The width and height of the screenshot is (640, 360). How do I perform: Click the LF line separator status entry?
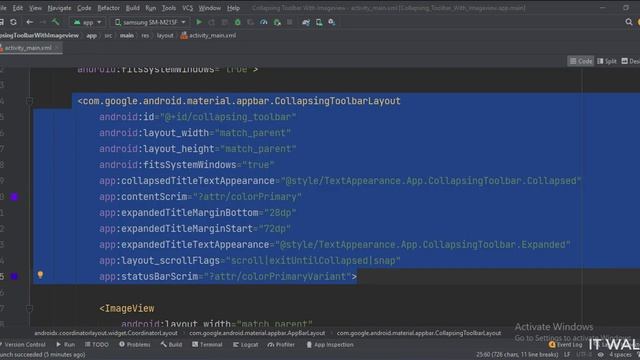(567, 355)
